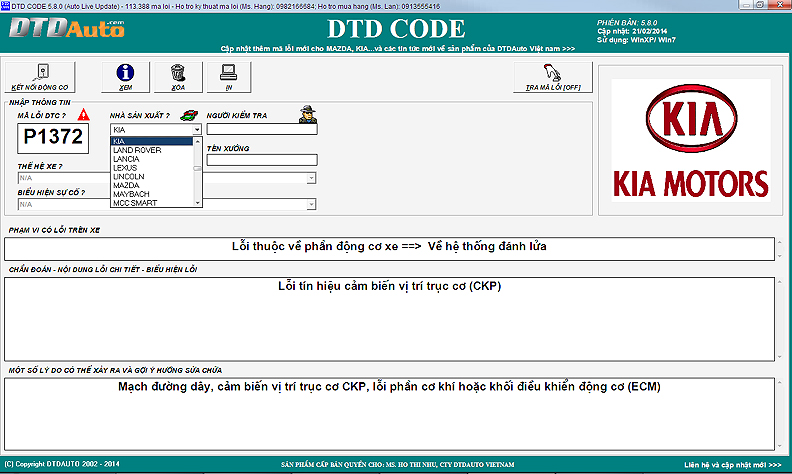Click scroll up arrow of the diagnosis detail box
This screenshot has width=792, height=474.
coord(780,281)
